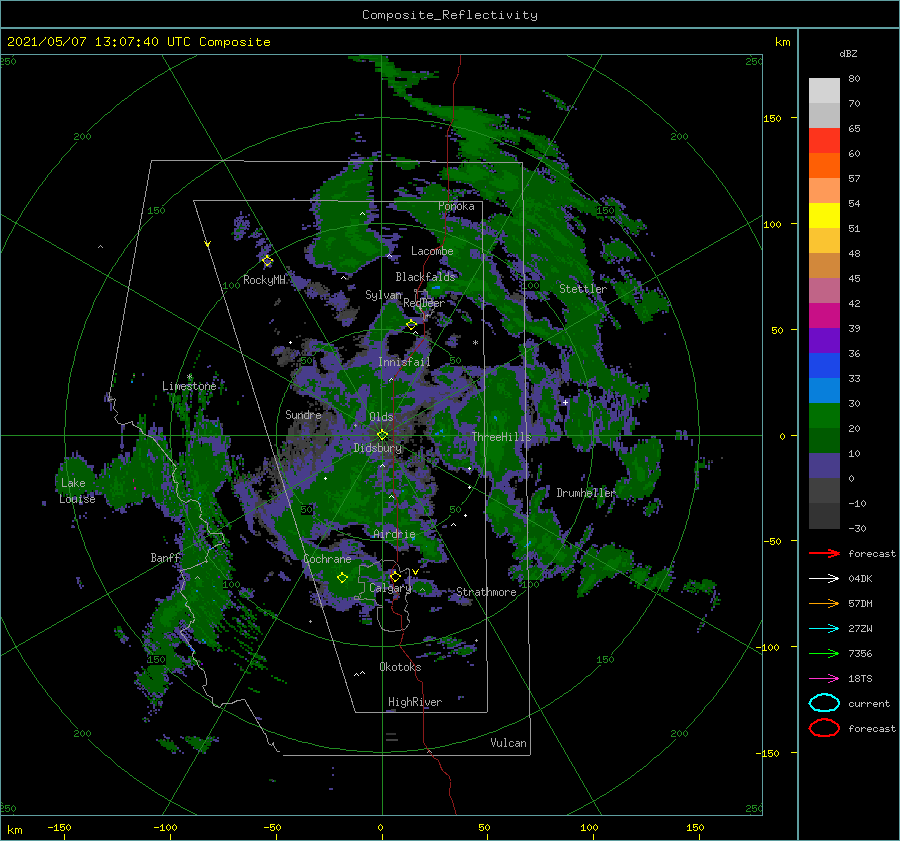The height and width of the screenshot is (841, 900).
Task: Click the blue 33-36 dBZ color swatch
Action: (x=824, y=366)
